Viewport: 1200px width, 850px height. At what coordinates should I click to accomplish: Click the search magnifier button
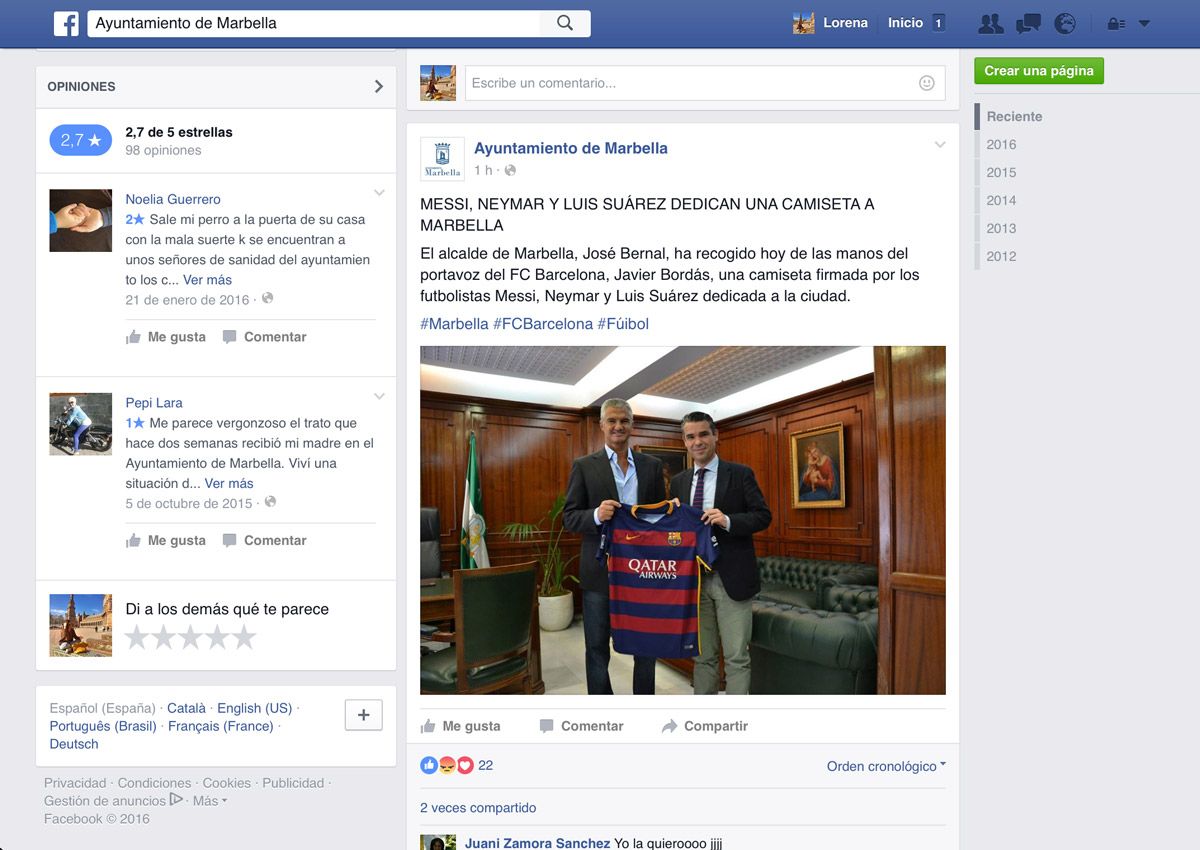coord(565,23)
